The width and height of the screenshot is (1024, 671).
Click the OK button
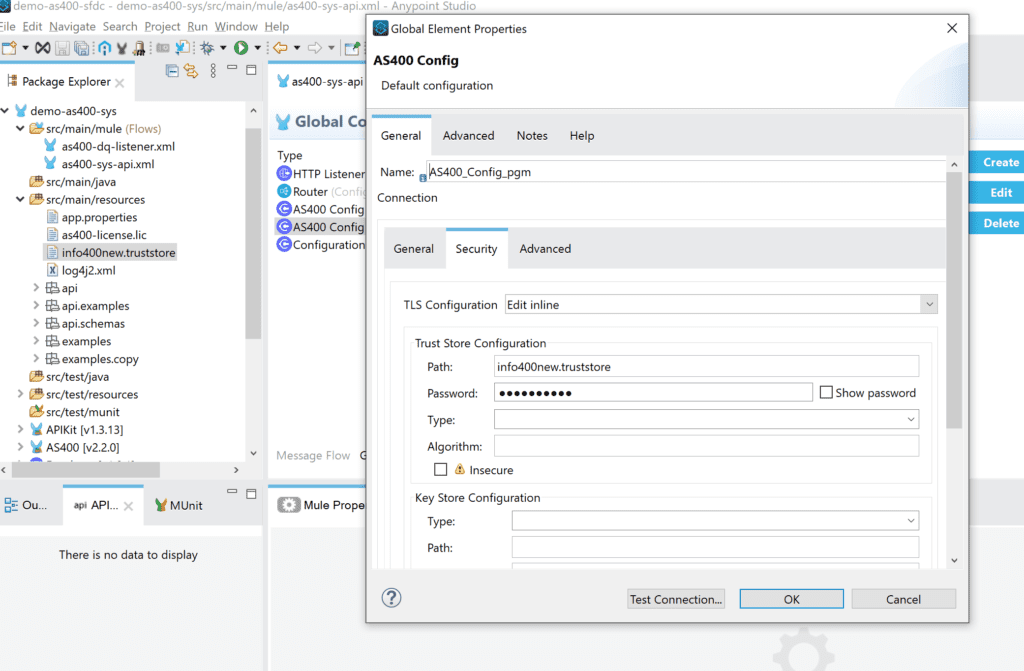[x=792, y=599]
